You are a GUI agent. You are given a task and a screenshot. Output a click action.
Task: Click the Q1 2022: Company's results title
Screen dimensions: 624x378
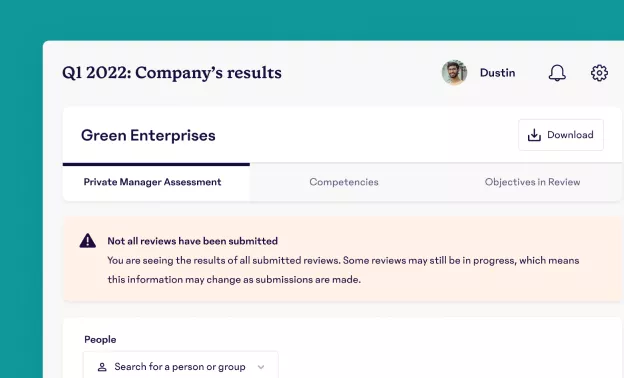[x=172, y=73]
